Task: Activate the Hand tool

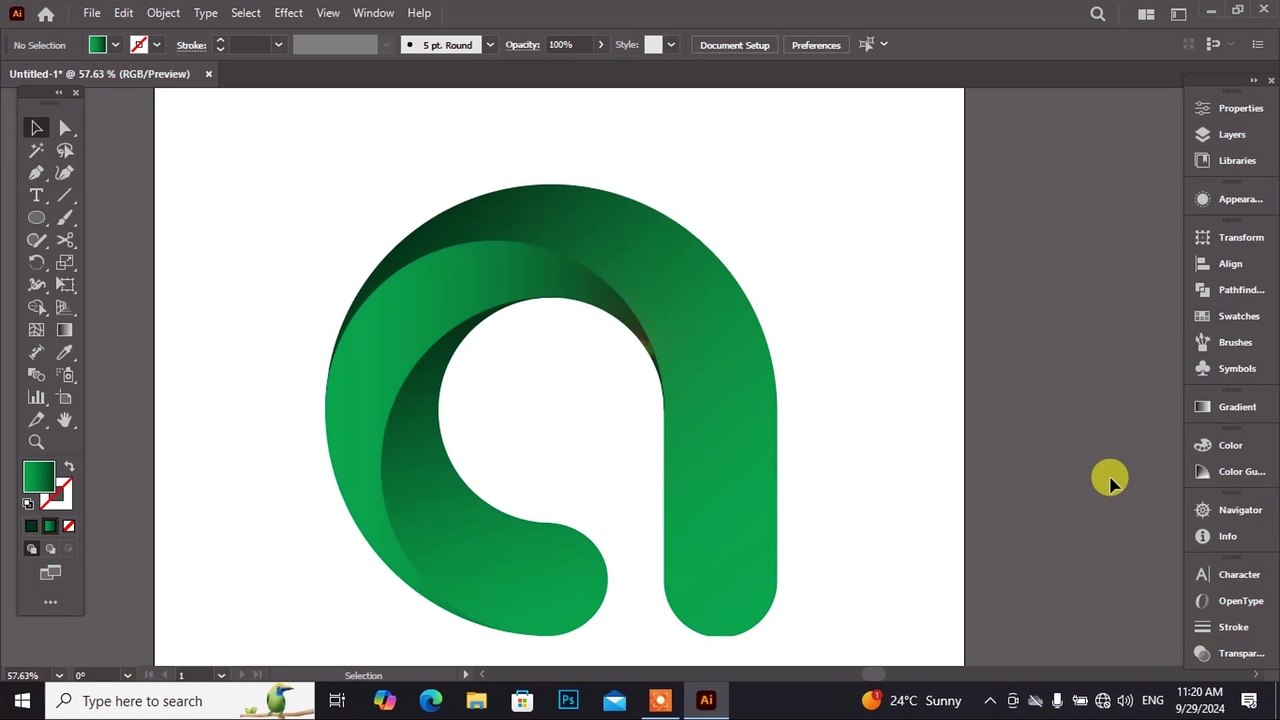Action: pyautogui.click(x=65, y=420)
